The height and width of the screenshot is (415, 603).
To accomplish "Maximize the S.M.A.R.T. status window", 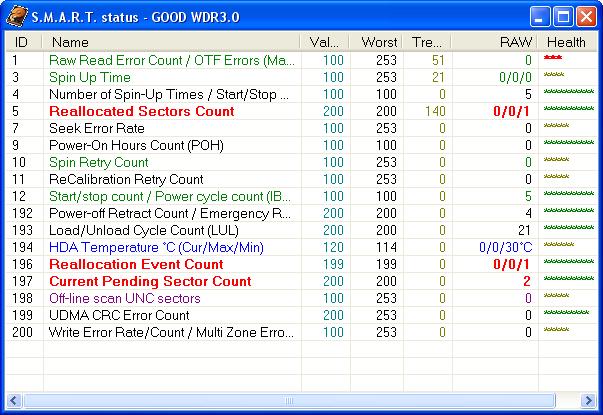I will coord(563,17).
